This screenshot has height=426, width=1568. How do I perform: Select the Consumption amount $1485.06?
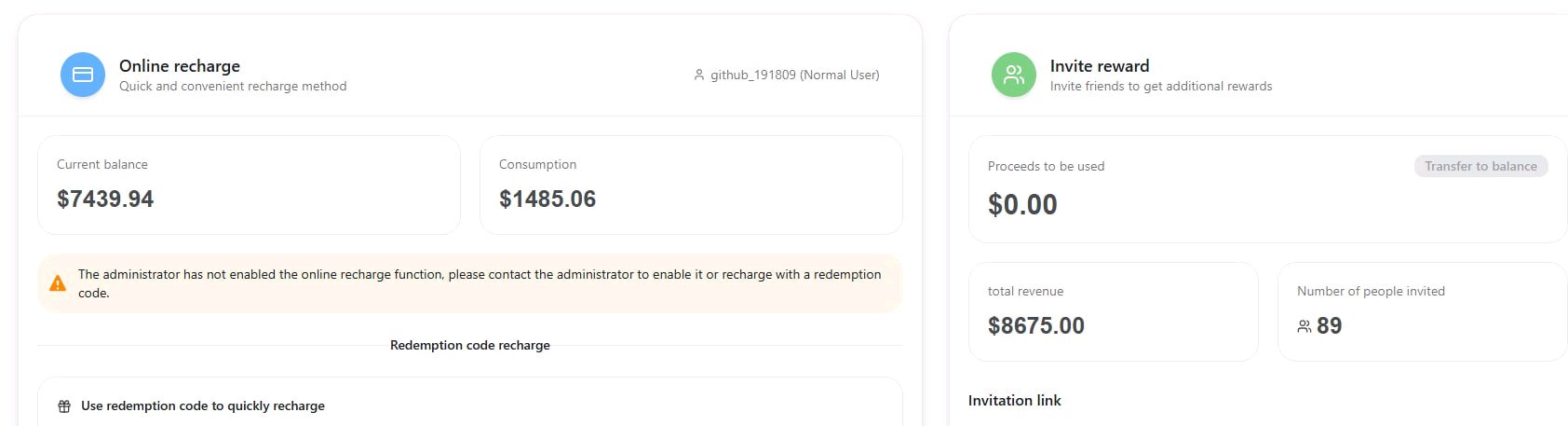547,199
